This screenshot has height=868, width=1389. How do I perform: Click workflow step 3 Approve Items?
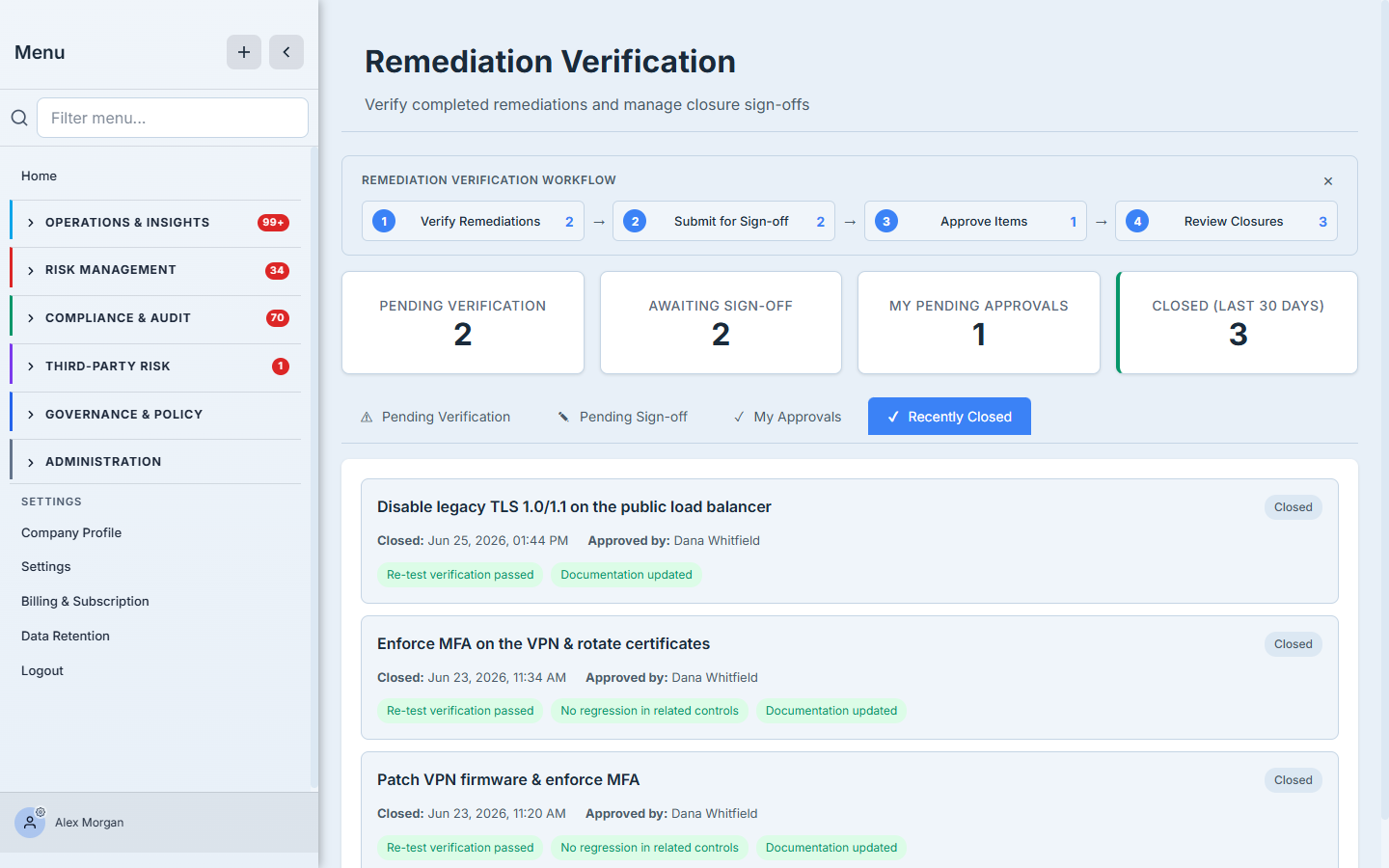pyautogui.click(x=975, y=221)
